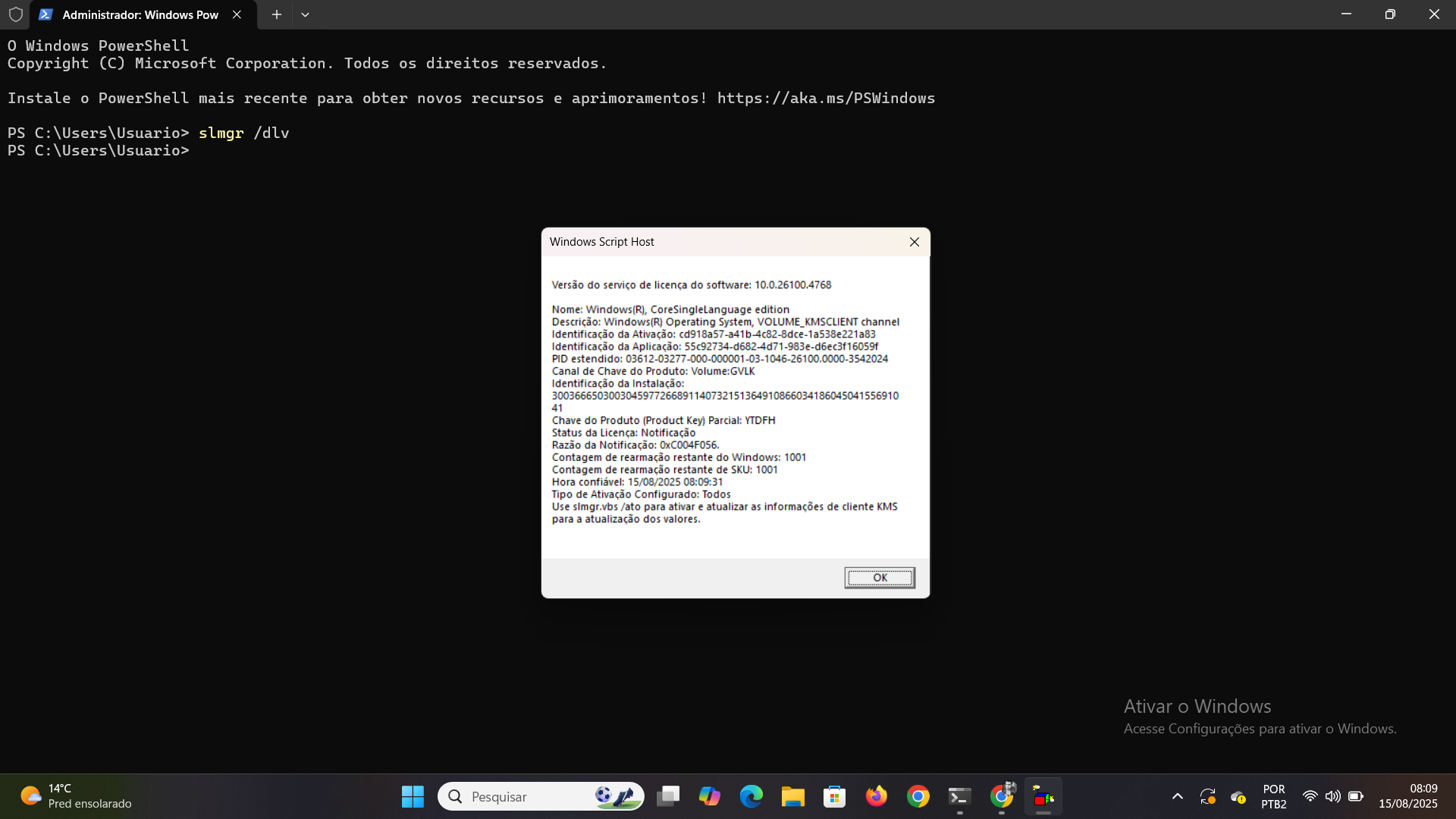Open the Windows Start menu
Screen dimensions: 1456x819
(x=413, y=796)
